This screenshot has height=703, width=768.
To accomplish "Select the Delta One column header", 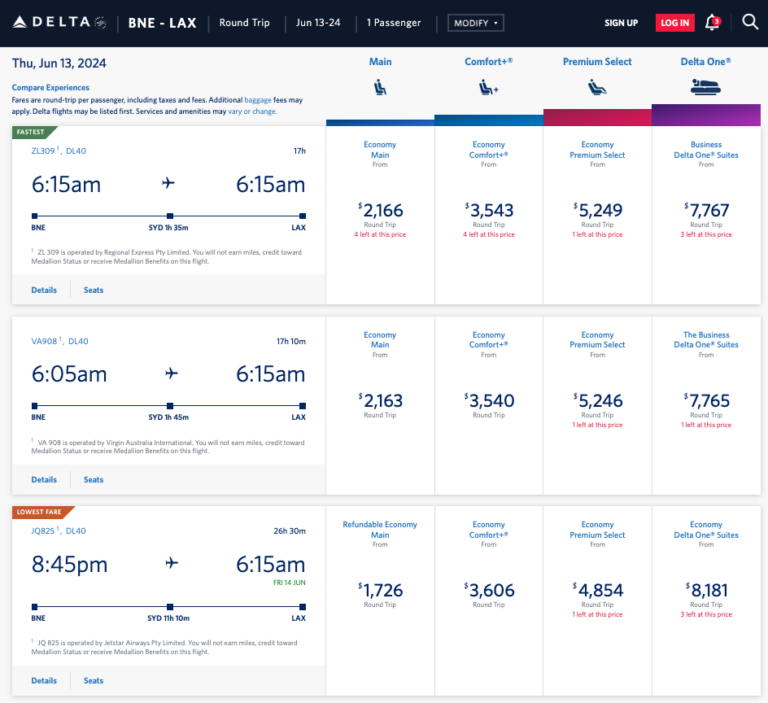I will 706,62.
